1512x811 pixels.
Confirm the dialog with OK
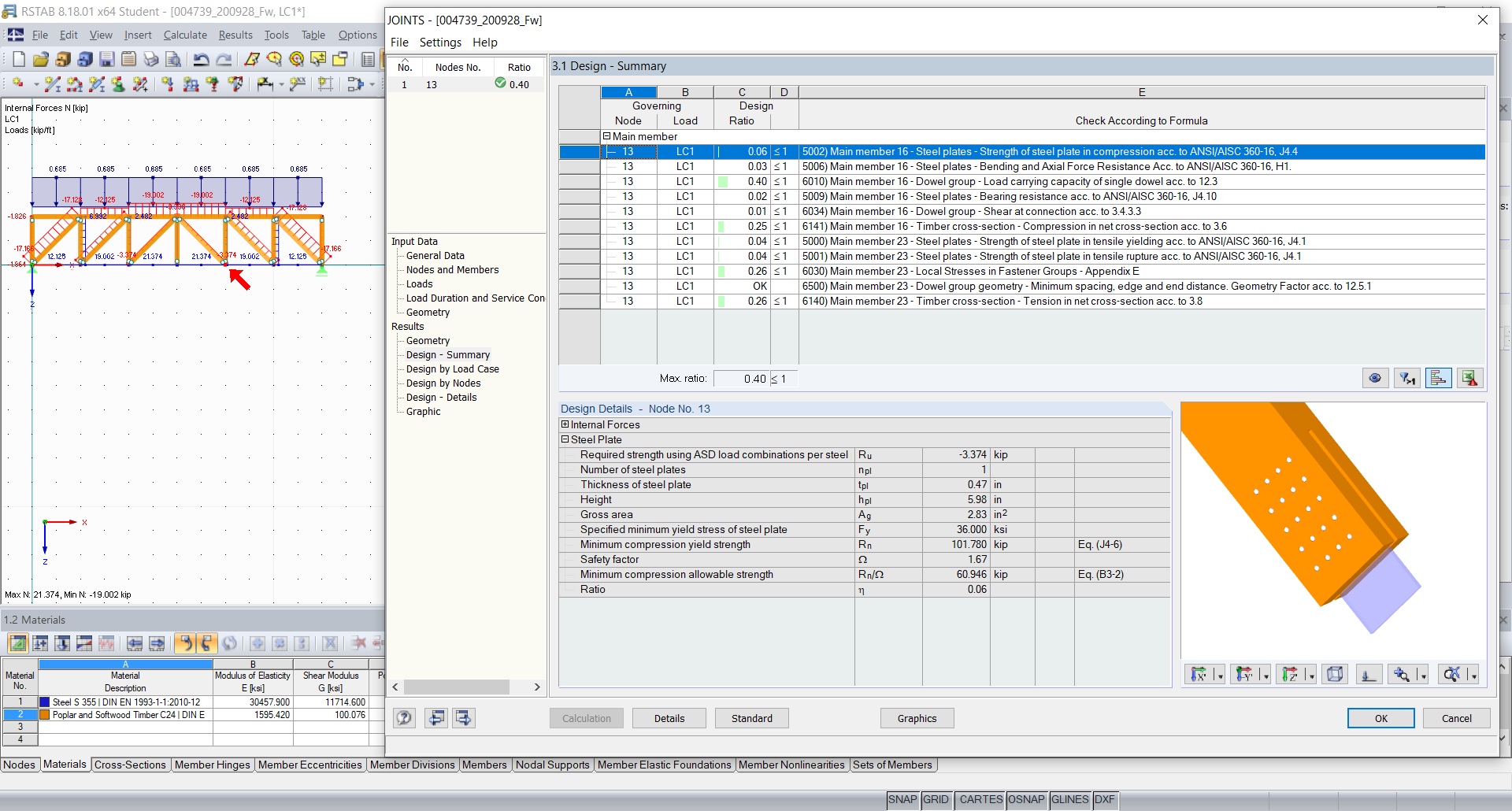(x=1380, y=717)
